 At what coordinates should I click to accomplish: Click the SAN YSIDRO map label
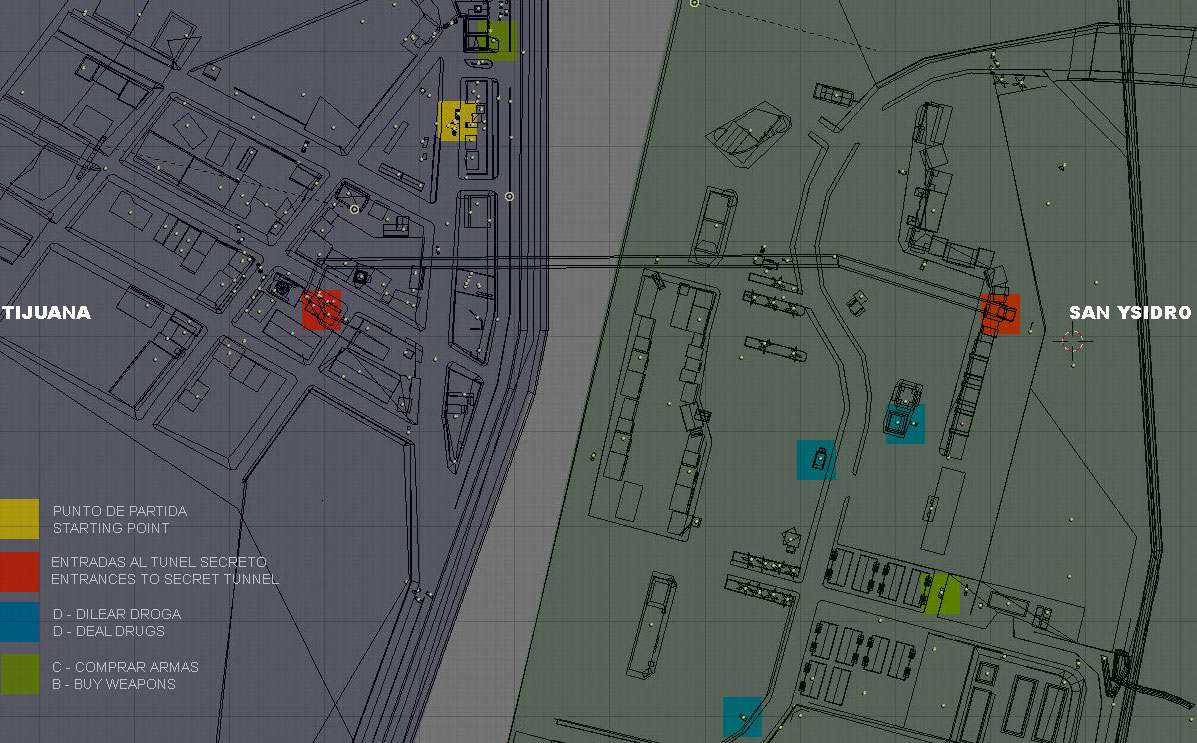[x=1130, y=313]
